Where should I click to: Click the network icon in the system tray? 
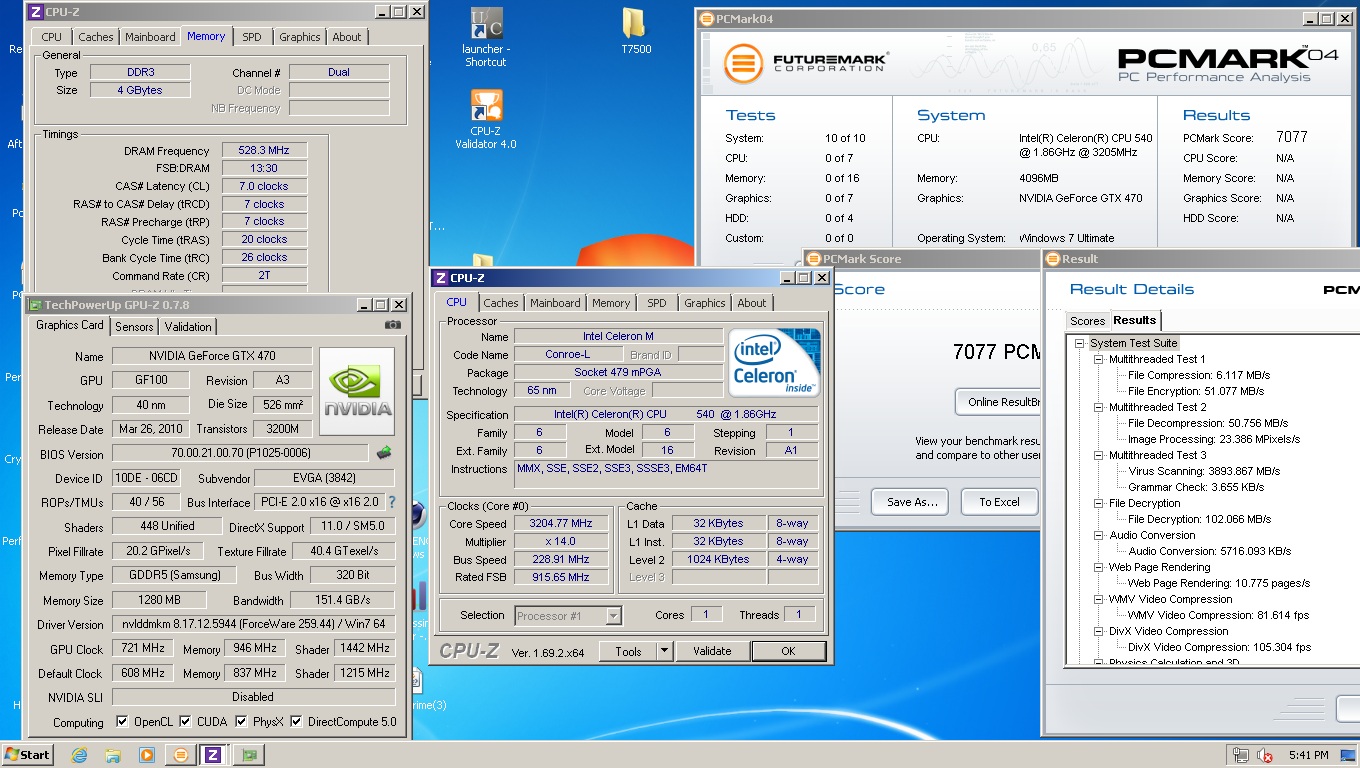coord(1241,755)
